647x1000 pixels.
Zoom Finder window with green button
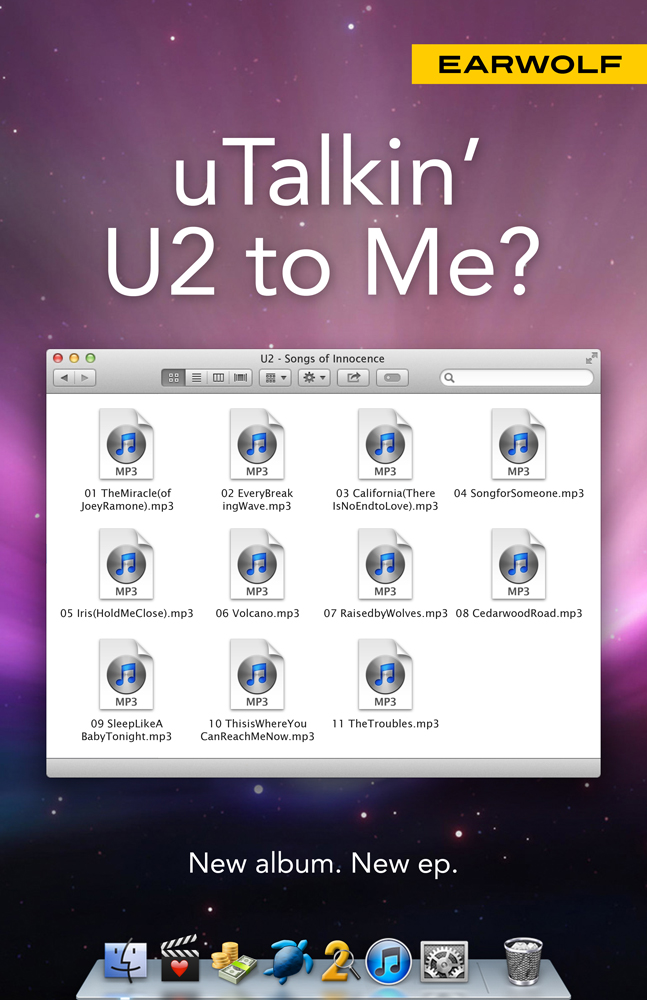click(91, 358)
